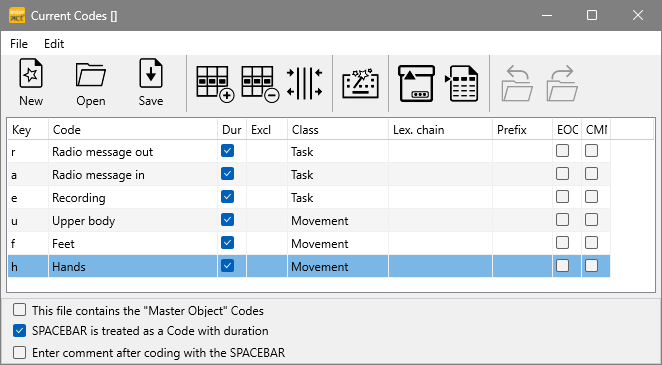
Task: Click Class cell 'Task' in Recording row
Action: (338, 197)
